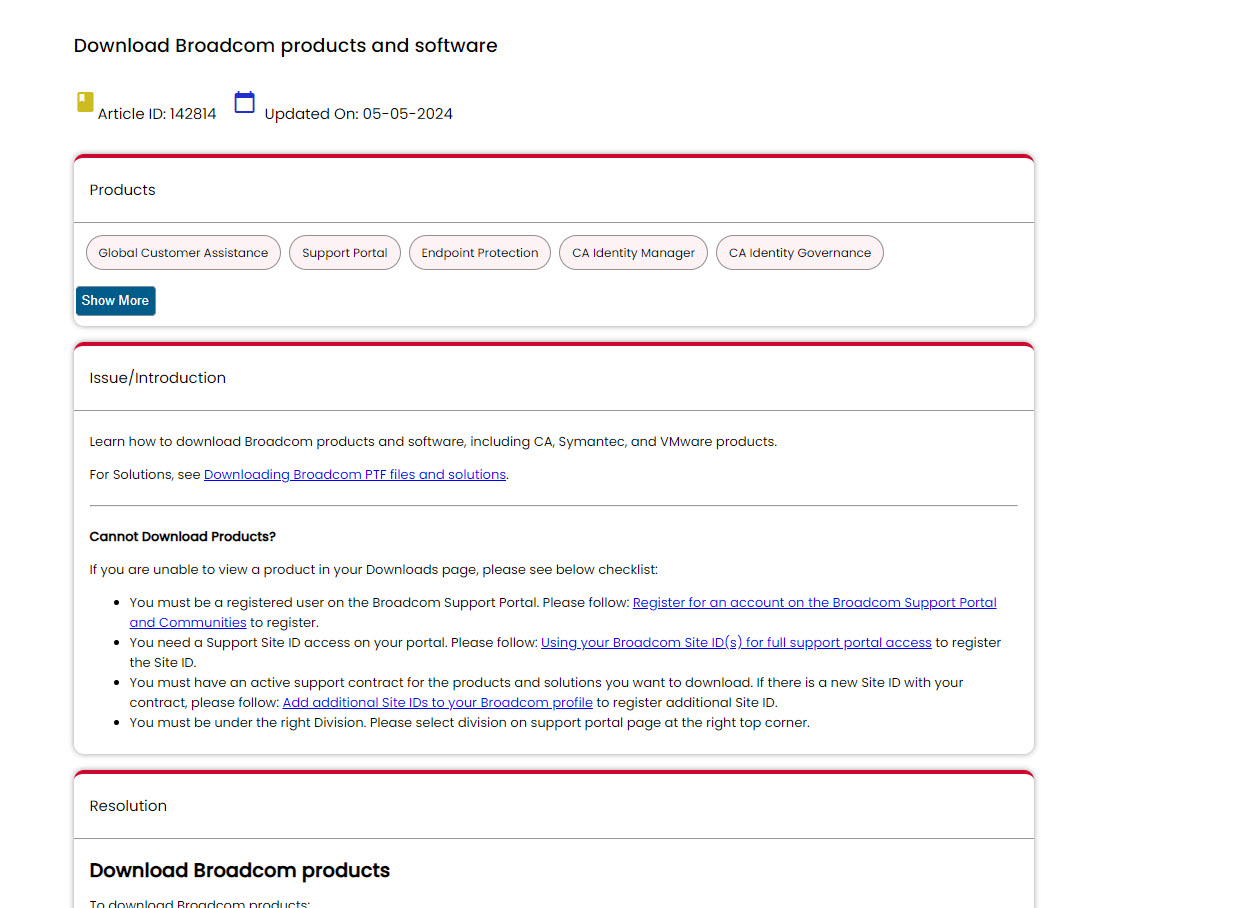Select the Support Portal product tag
The width and height of the screenshot is (1243, 908).
click(345, 253)
